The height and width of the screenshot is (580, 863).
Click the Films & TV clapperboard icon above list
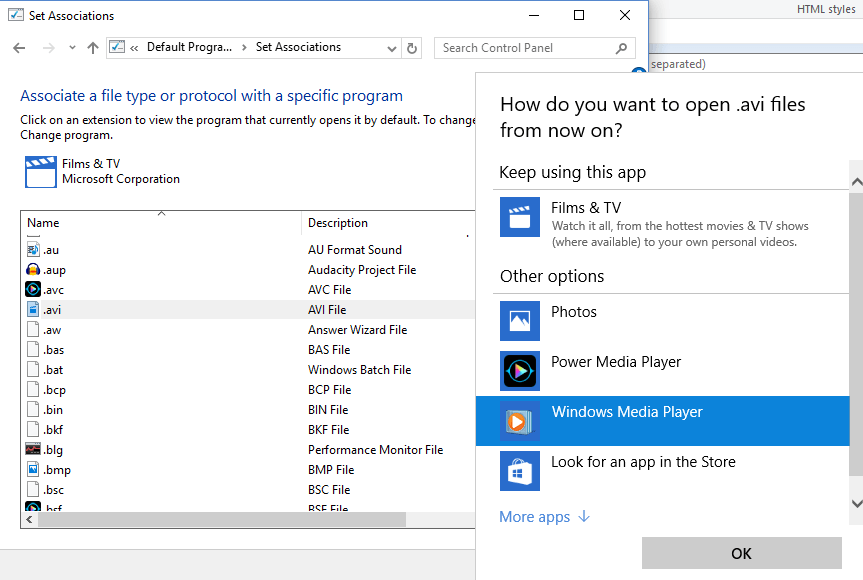[41, 172]
